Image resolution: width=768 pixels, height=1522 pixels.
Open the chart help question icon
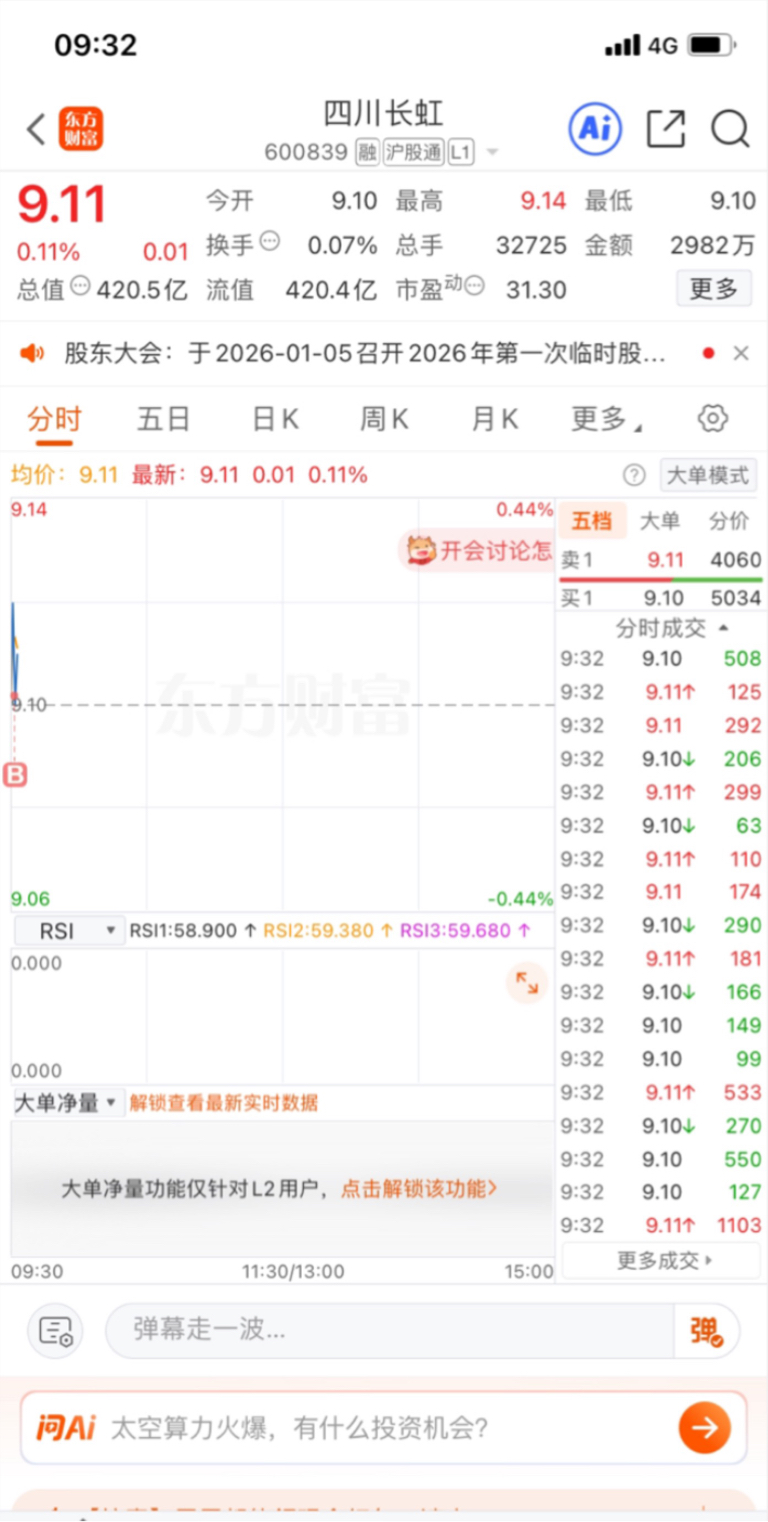click(634, 475)
